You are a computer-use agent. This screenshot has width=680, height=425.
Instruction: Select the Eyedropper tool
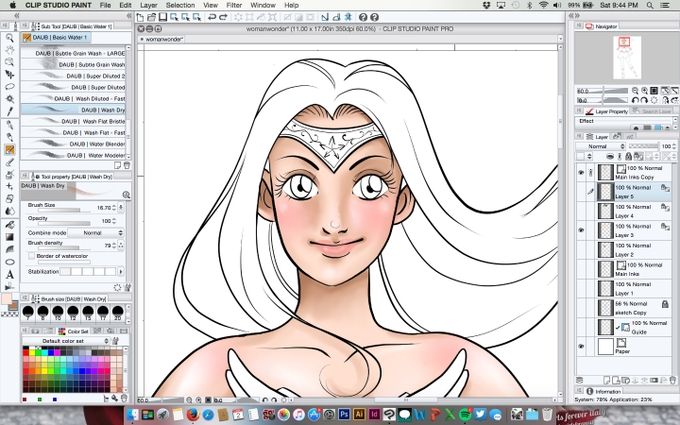point(9,111)
